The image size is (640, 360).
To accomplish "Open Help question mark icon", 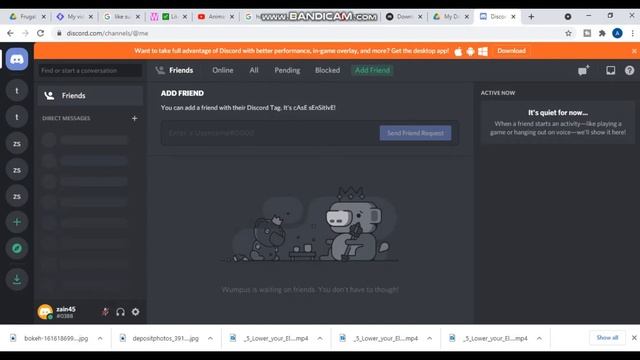I will click(x=629, y=70).
